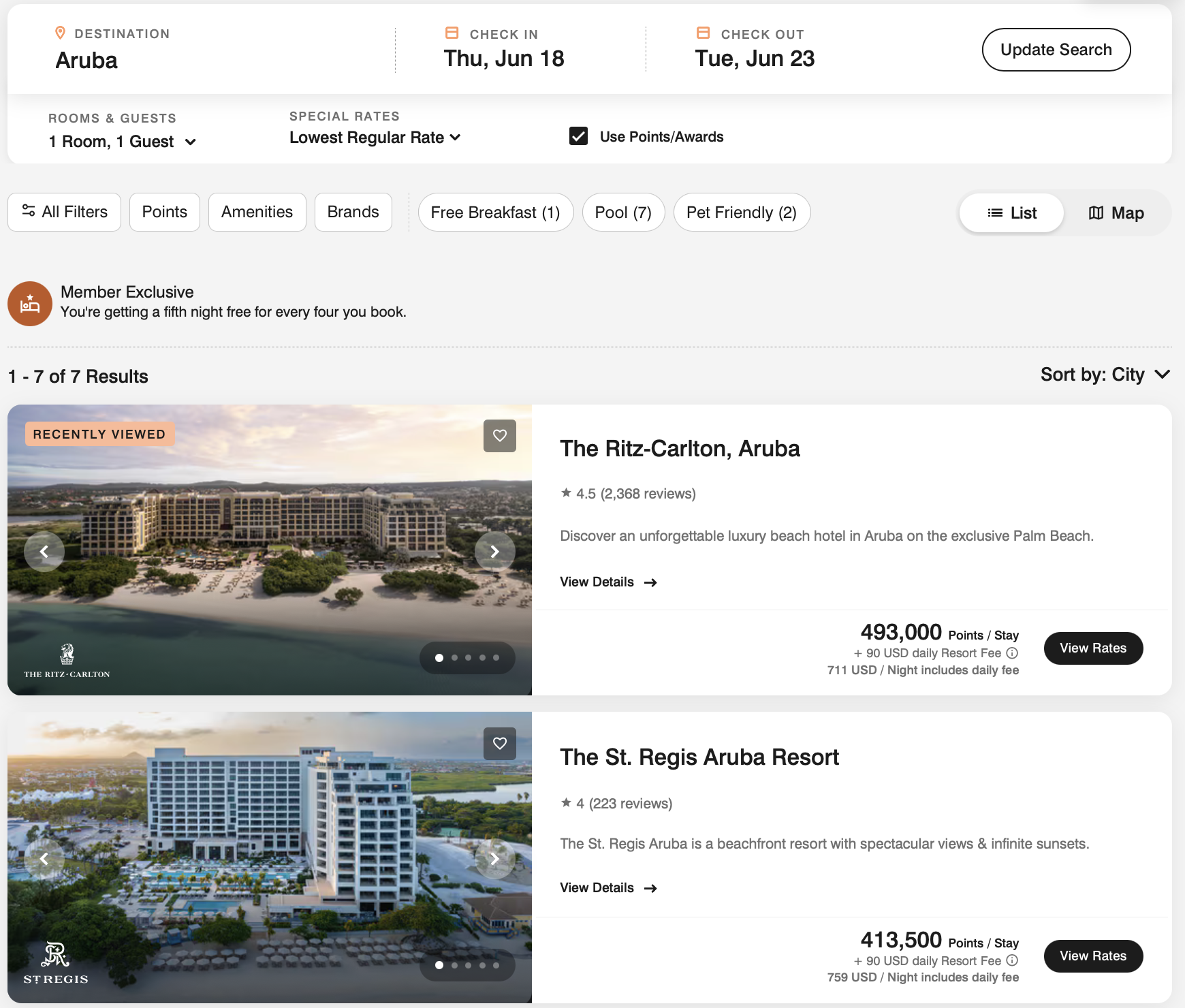Click 759 USD / Night includes daily fee
Screen dimensions: 1185x1008
coord(923,977)
